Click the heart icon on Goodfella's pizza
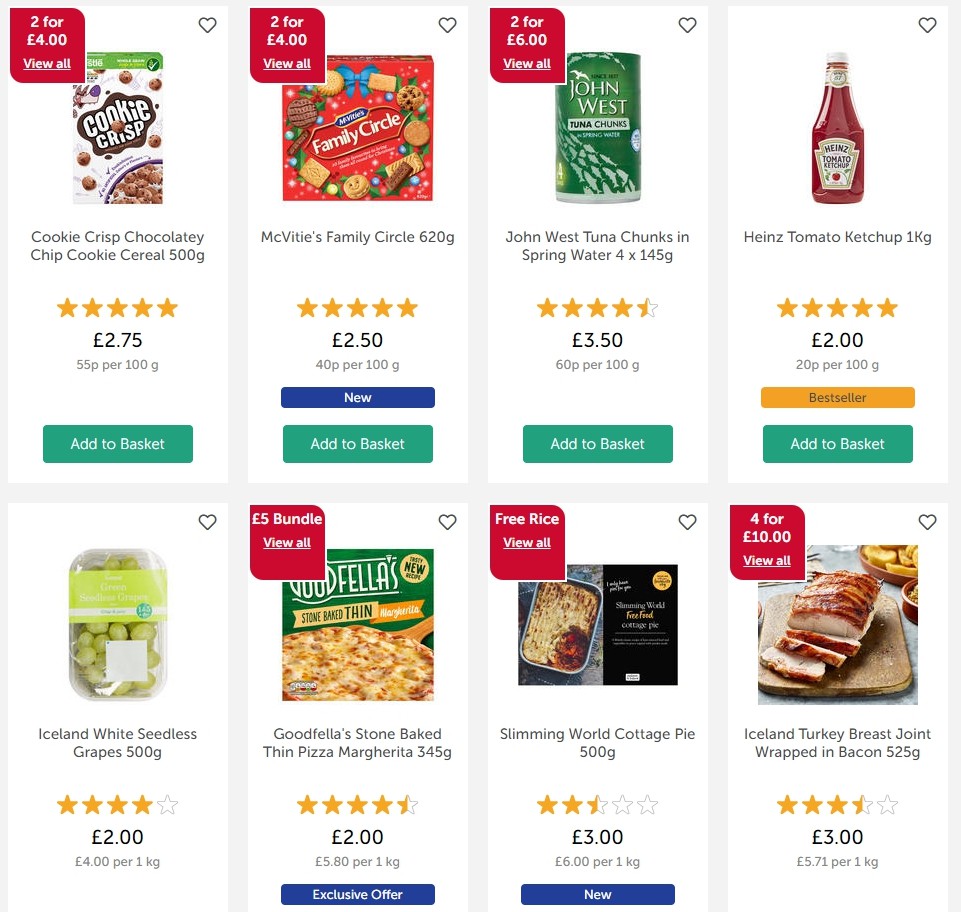961x912 pixels. (447, 522)
